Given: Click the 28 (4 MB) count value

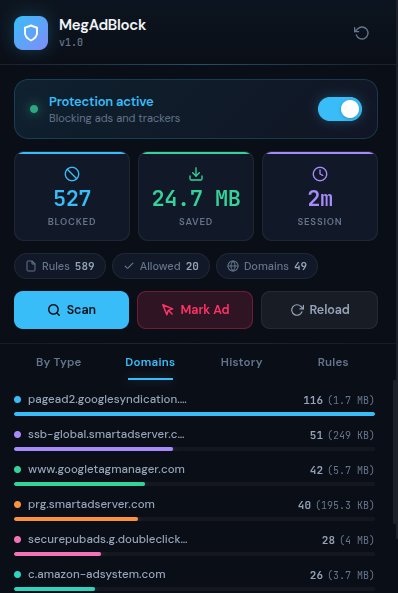Looking at the screenshot, I should click(x=348, y=540).
